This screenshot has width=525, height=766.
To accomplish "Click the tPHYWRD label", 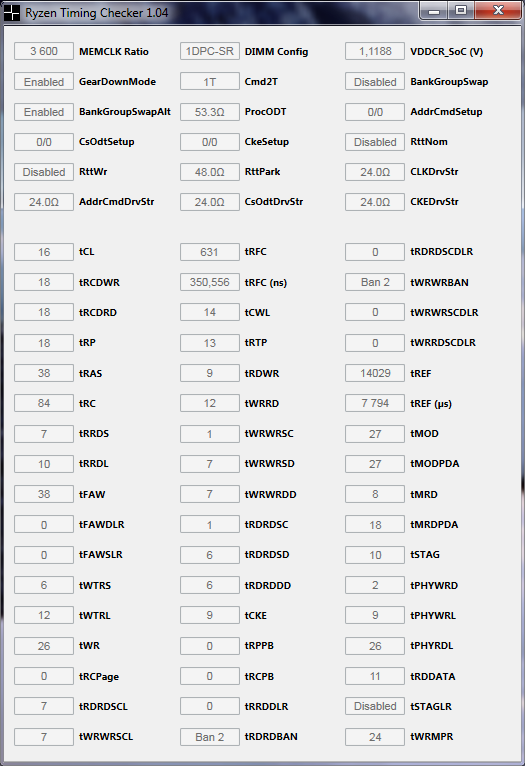I will click(x=434, y=585).
